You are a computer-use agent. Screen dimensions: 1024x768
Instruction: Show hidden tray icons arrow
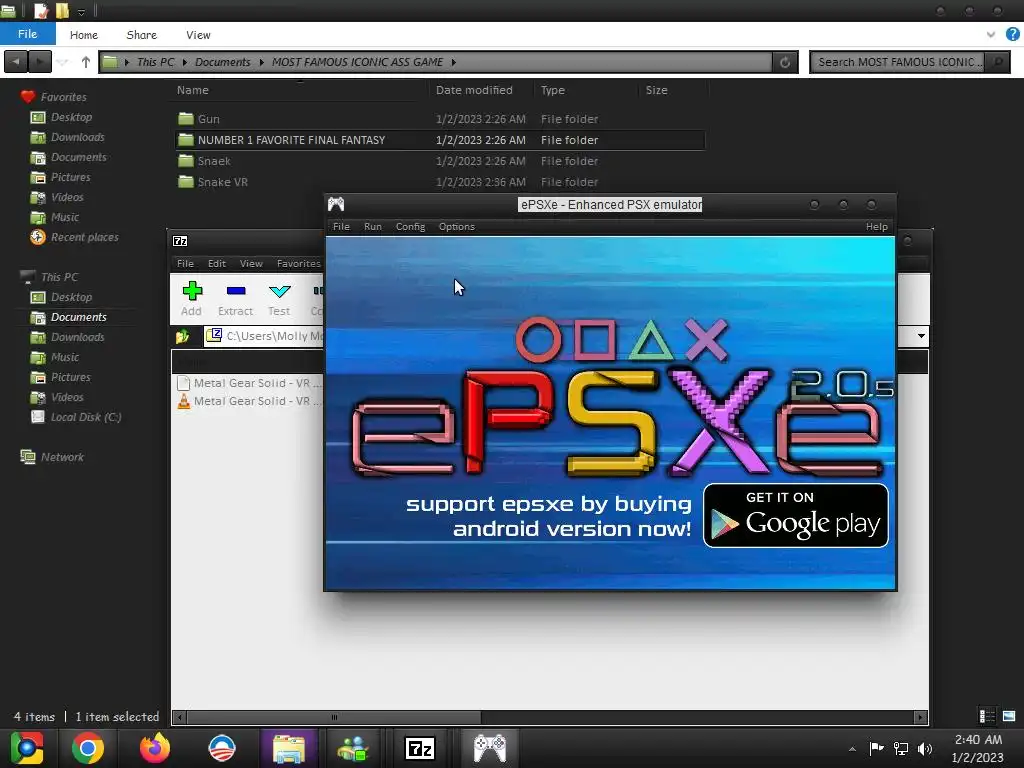click(852, 749)
